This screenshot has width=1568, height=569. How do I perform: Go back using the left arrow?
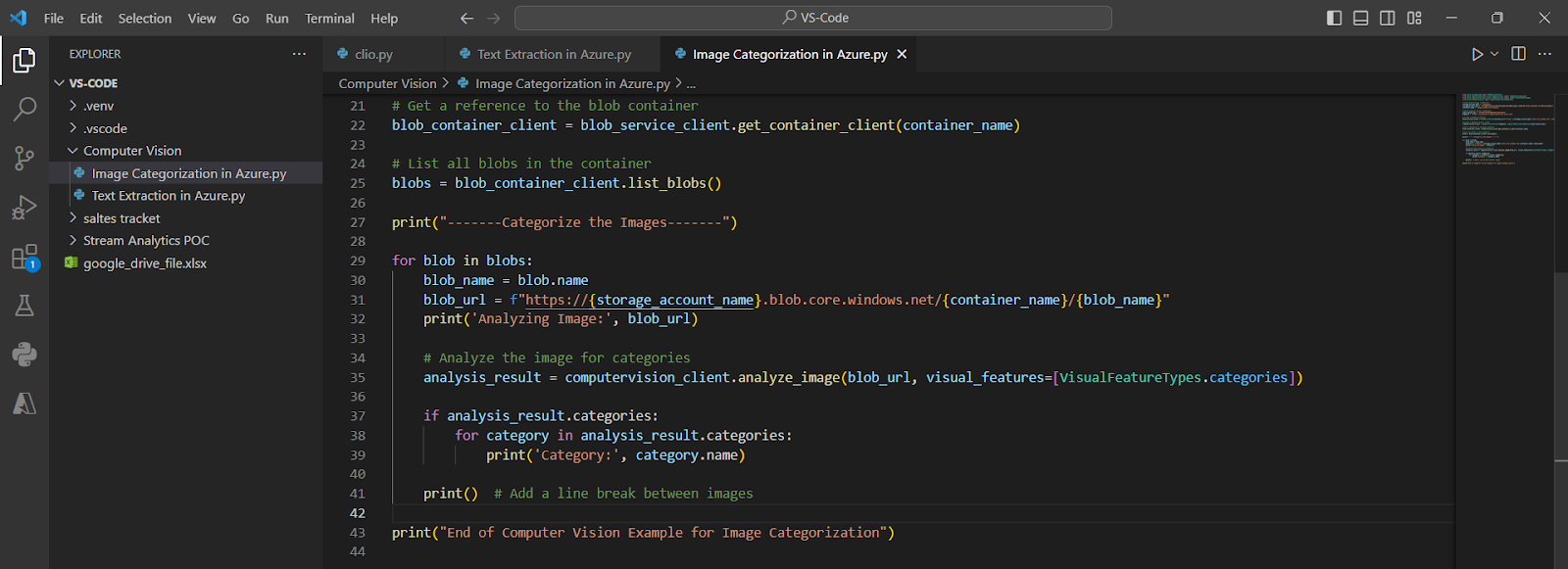[467, 18]
